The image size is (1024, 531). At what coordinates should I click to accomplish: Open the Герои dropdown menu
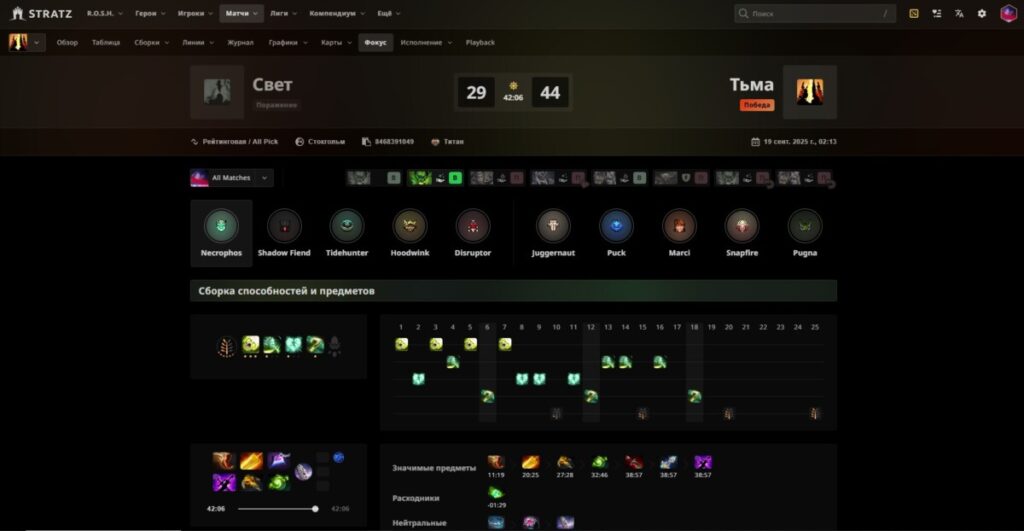151,14
